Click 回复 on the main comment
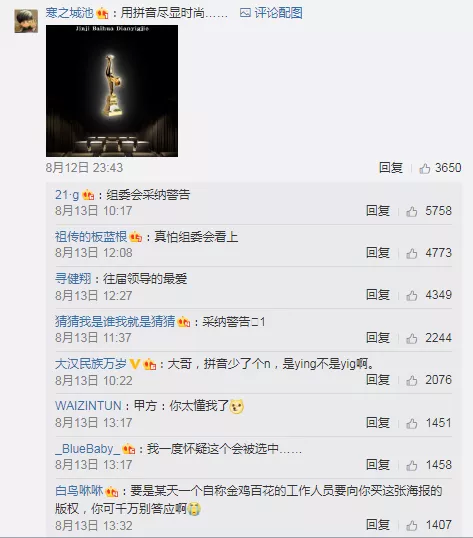473x538 pixels. 391,168
